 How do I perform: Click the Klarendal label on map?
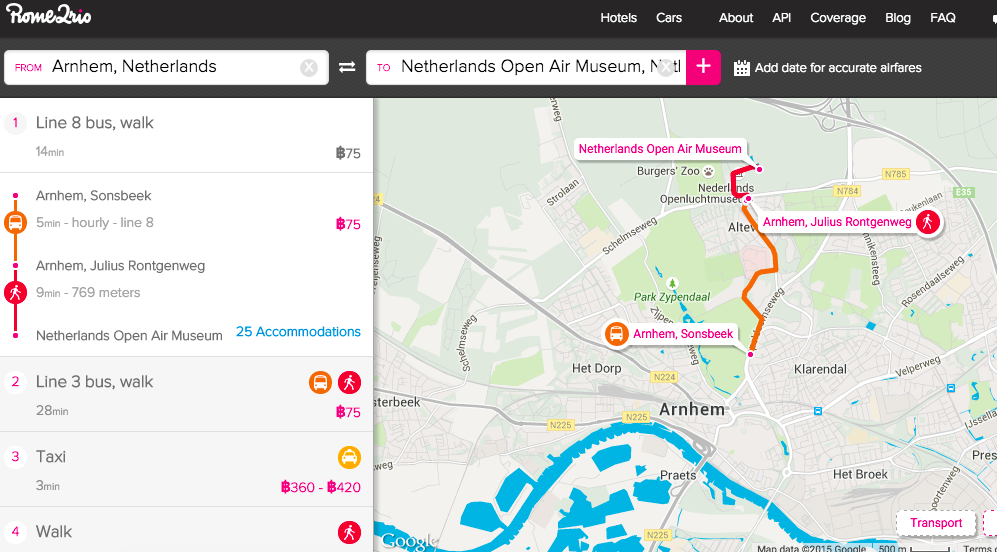(x=821, y=369)
